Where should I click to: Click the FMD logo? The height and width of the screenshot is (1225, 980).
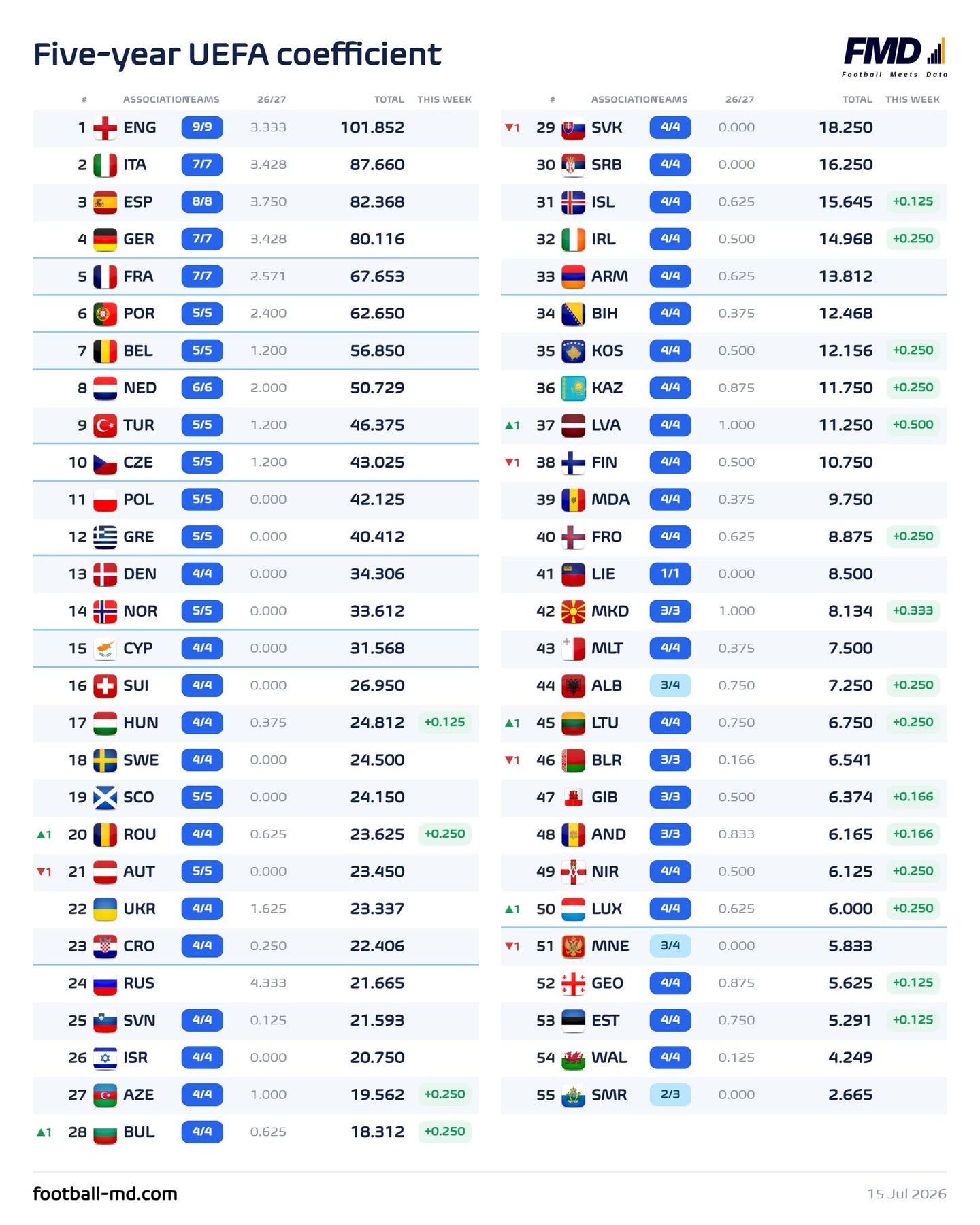[x=894, y=57]
